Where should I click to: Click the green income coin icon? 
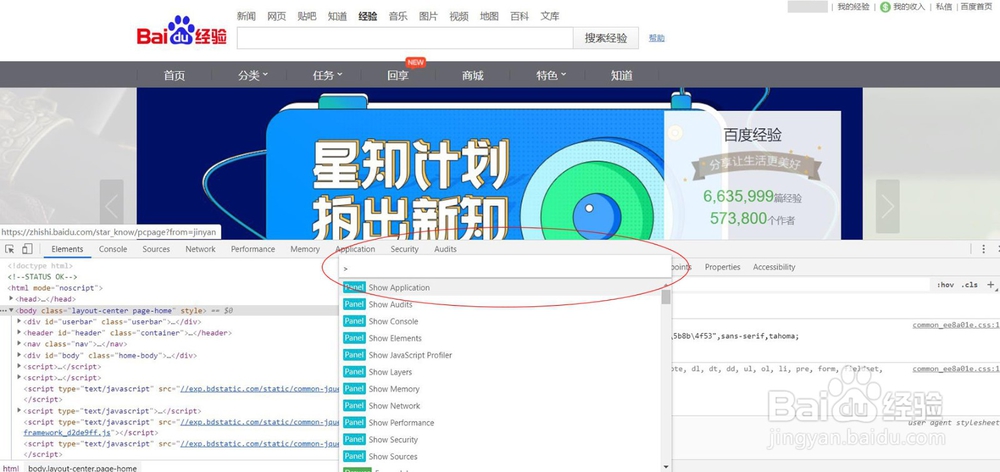885,6
